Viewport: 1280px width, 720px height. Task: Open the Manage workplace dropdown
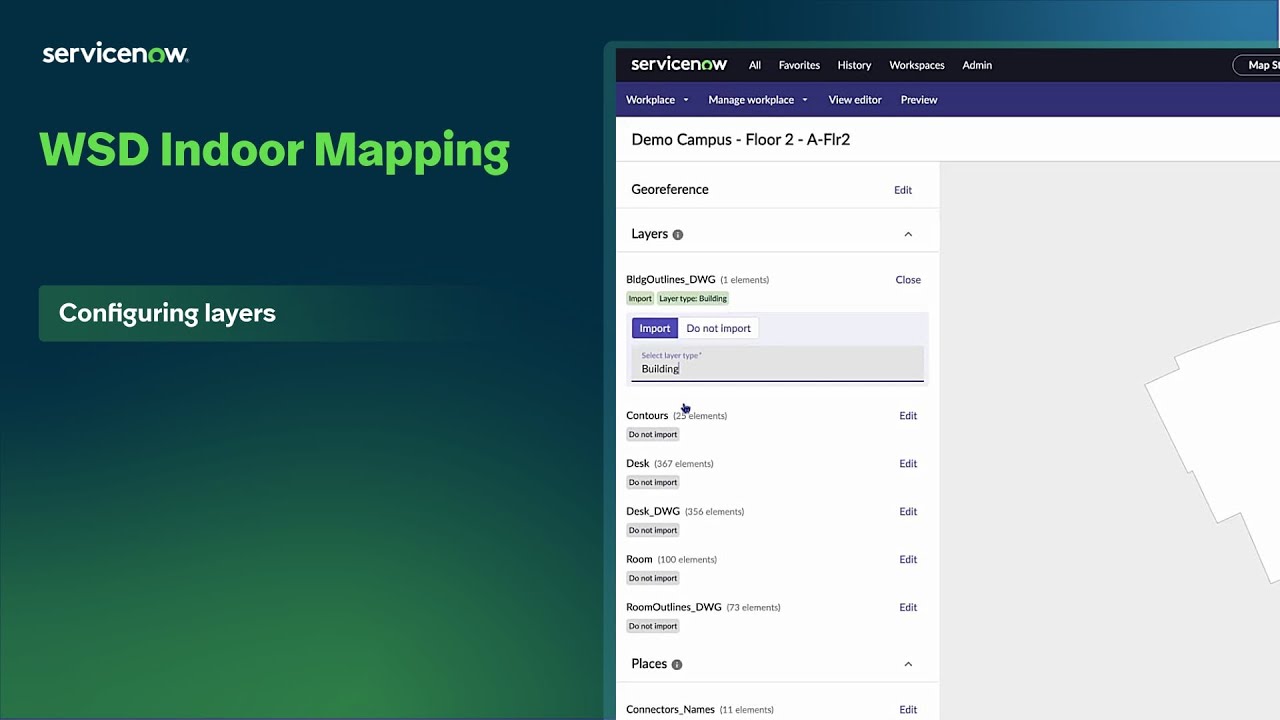click(x=757, y=99)
